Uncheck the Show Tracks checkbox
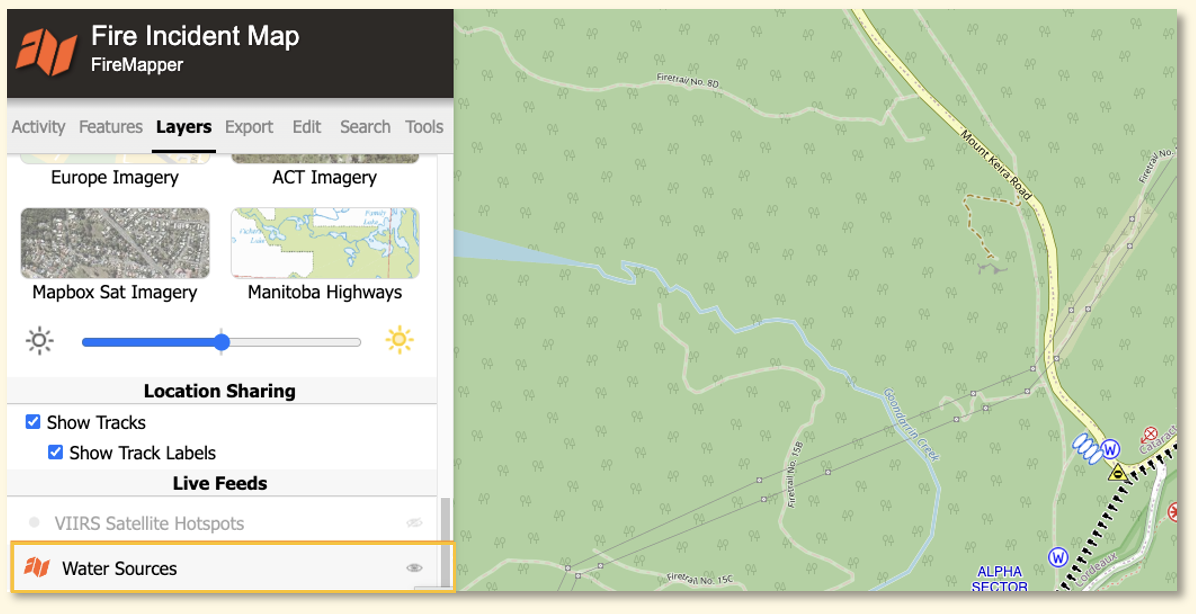This screenshot has width=1196, height=614. click(x=33, y=422)
